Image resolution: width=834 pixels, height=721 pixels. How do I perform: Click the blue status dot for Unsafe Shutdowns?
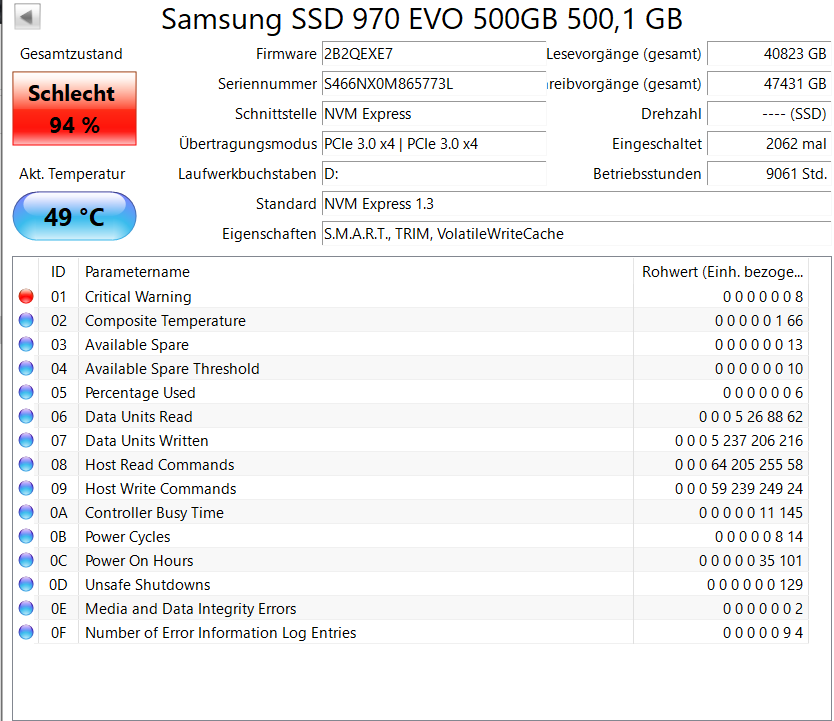26,584
